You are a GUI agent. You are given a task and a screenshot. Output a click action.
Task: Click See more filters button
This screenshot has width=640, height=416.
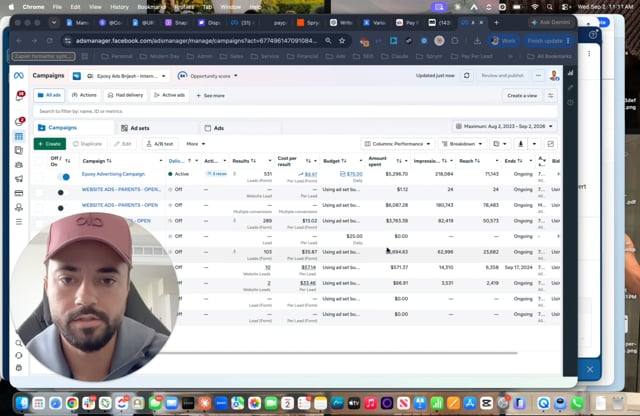(x=211, y=96)
